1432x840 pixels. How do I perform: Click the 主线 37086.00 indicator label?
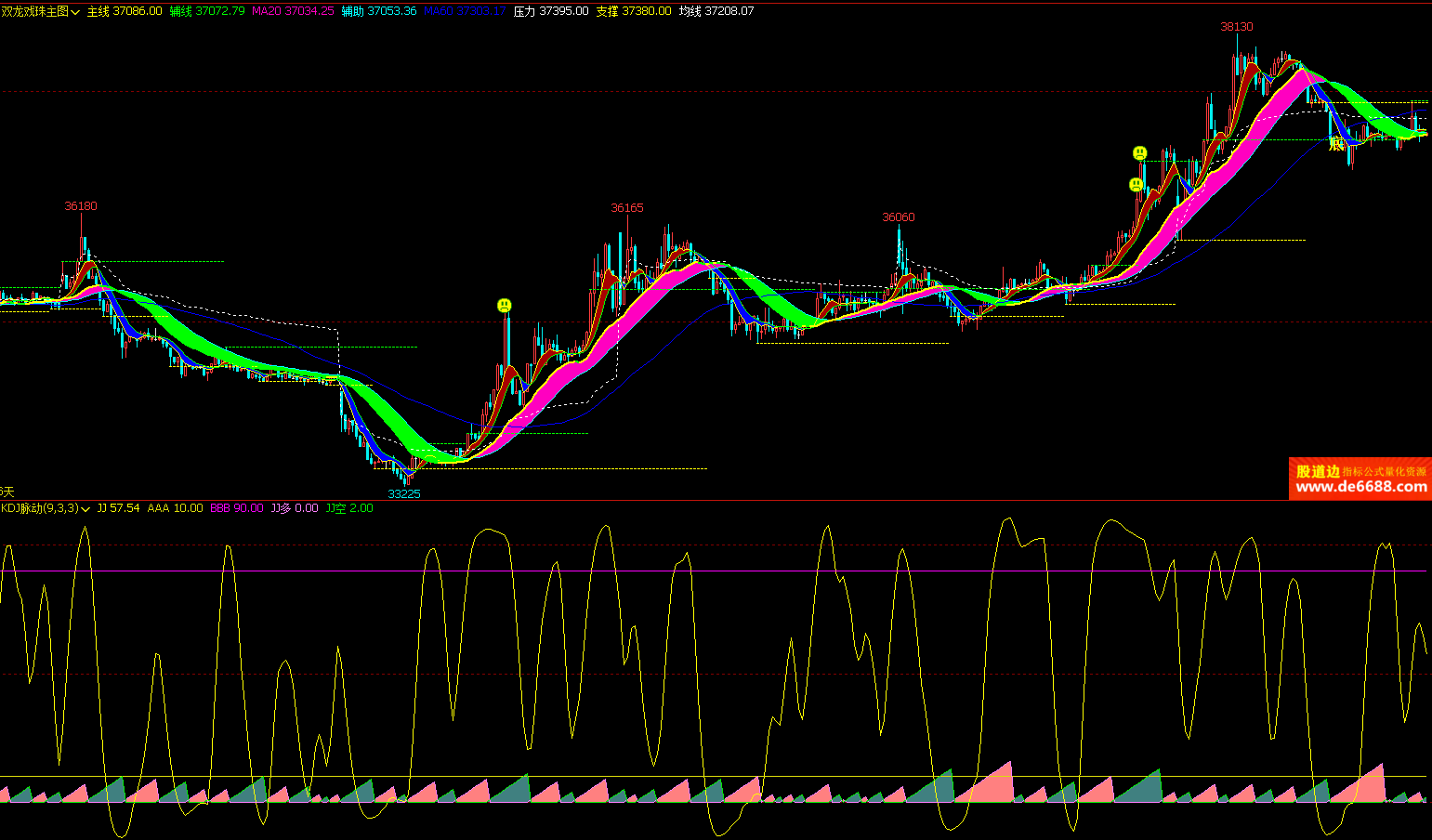coord(124,11)
